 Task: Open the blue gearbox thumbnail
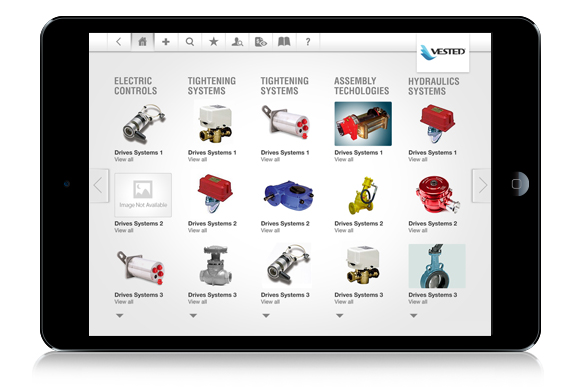[289, 195]
